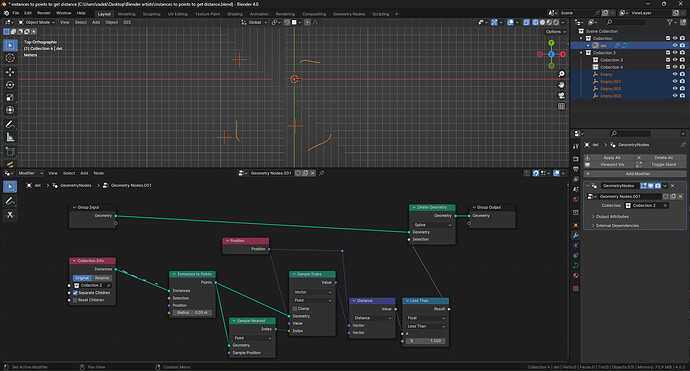The image size is (690, 371).
Task: Select the Measure tool in viewport toolbar
Action: pos(10,137)
